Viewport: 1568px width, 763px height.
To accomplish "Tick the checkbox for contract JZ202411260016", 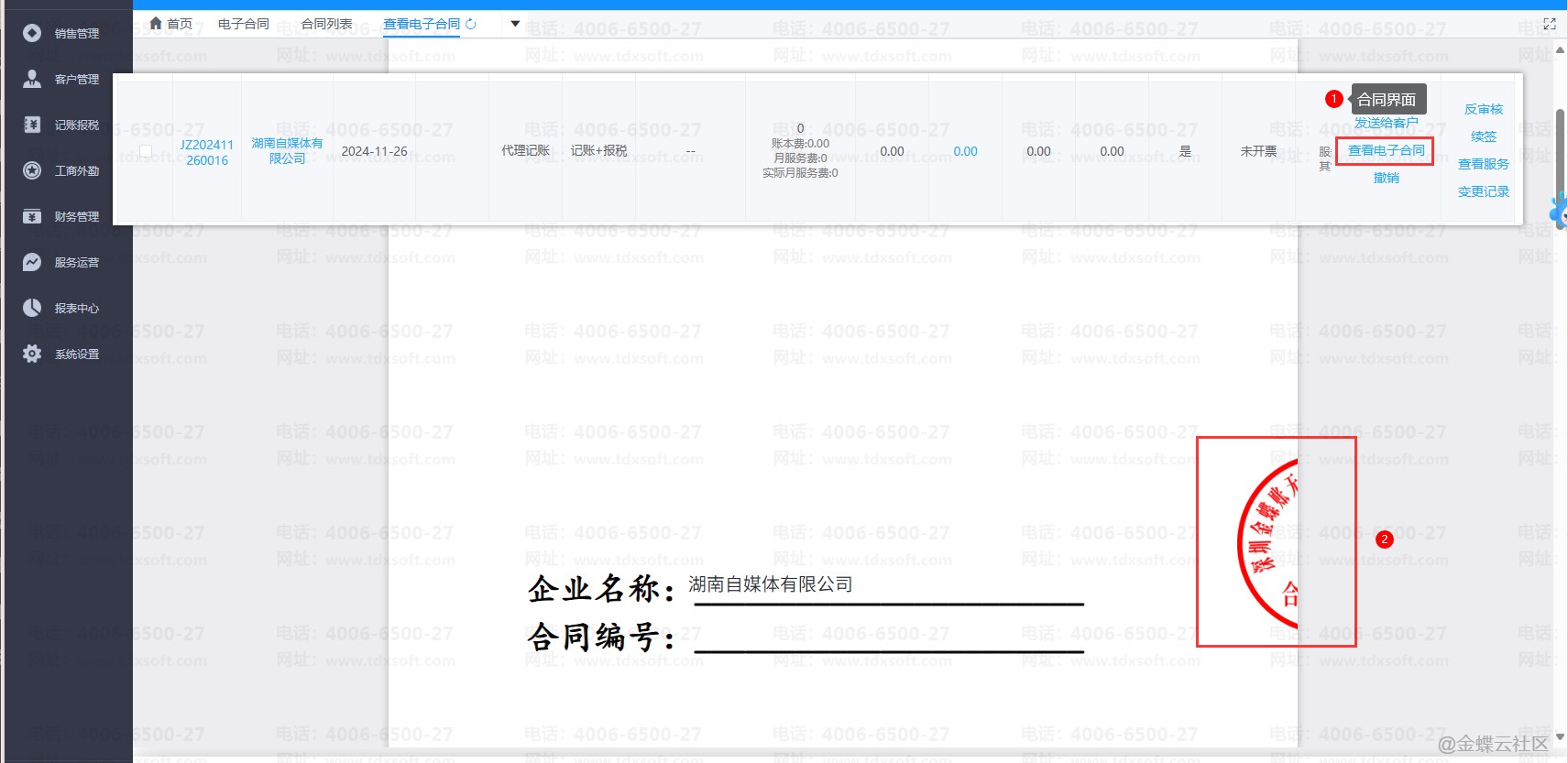I will [x=146, y=151].
